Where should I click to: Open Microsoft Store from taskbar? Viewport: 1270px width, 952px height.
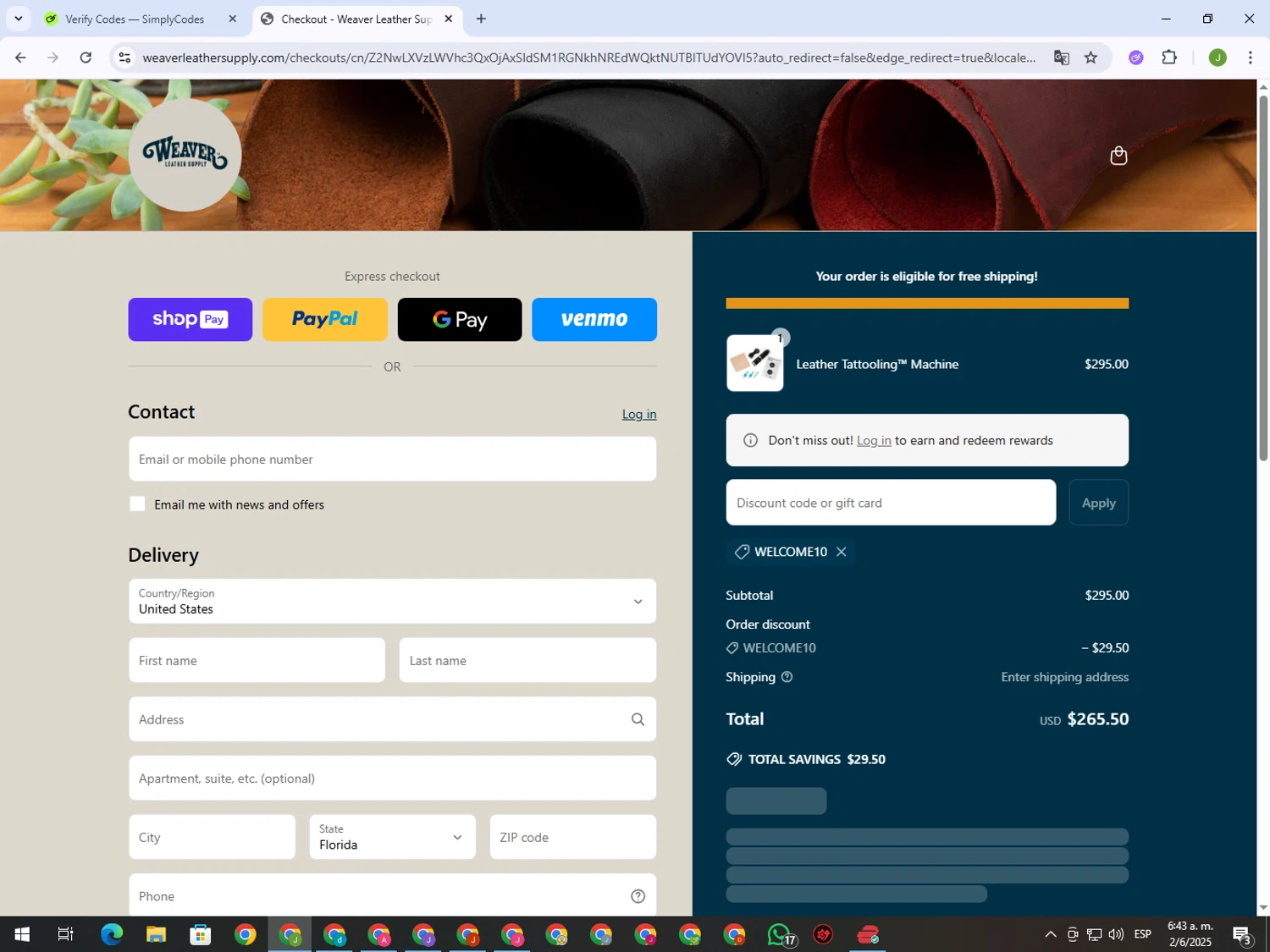tap(201, 934)
